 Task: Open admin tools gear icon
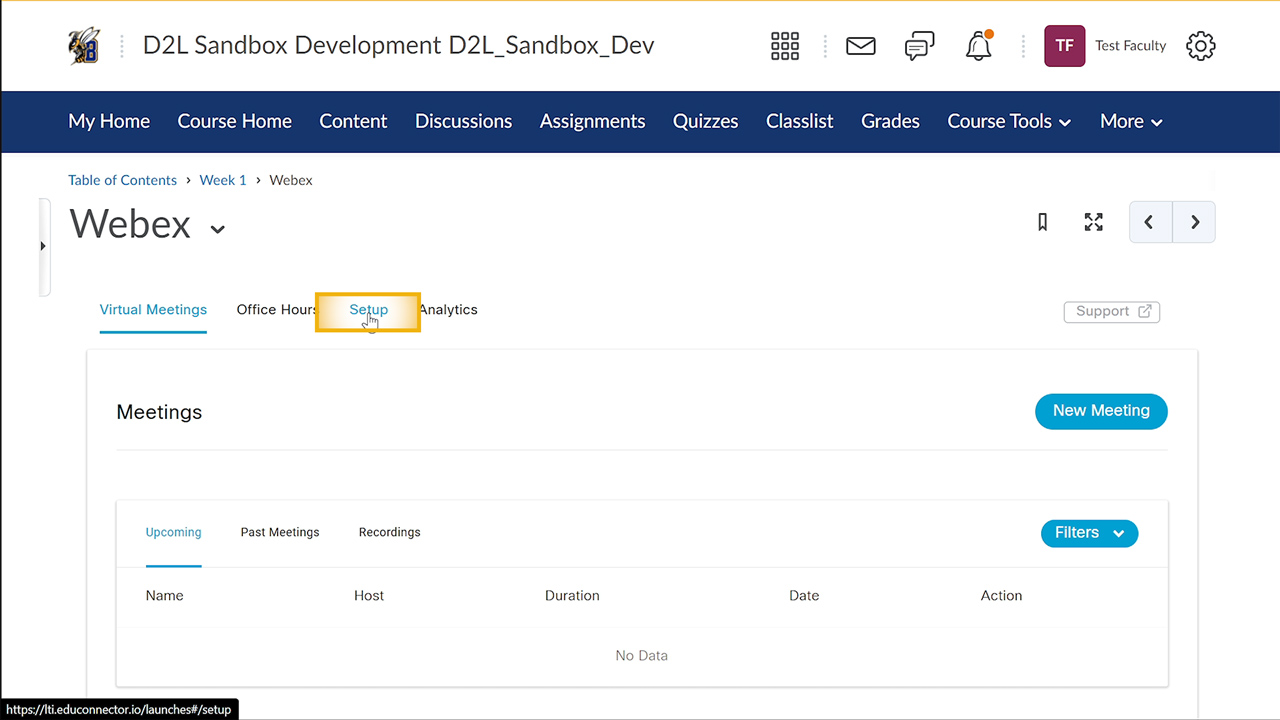tap(1200, 46)
